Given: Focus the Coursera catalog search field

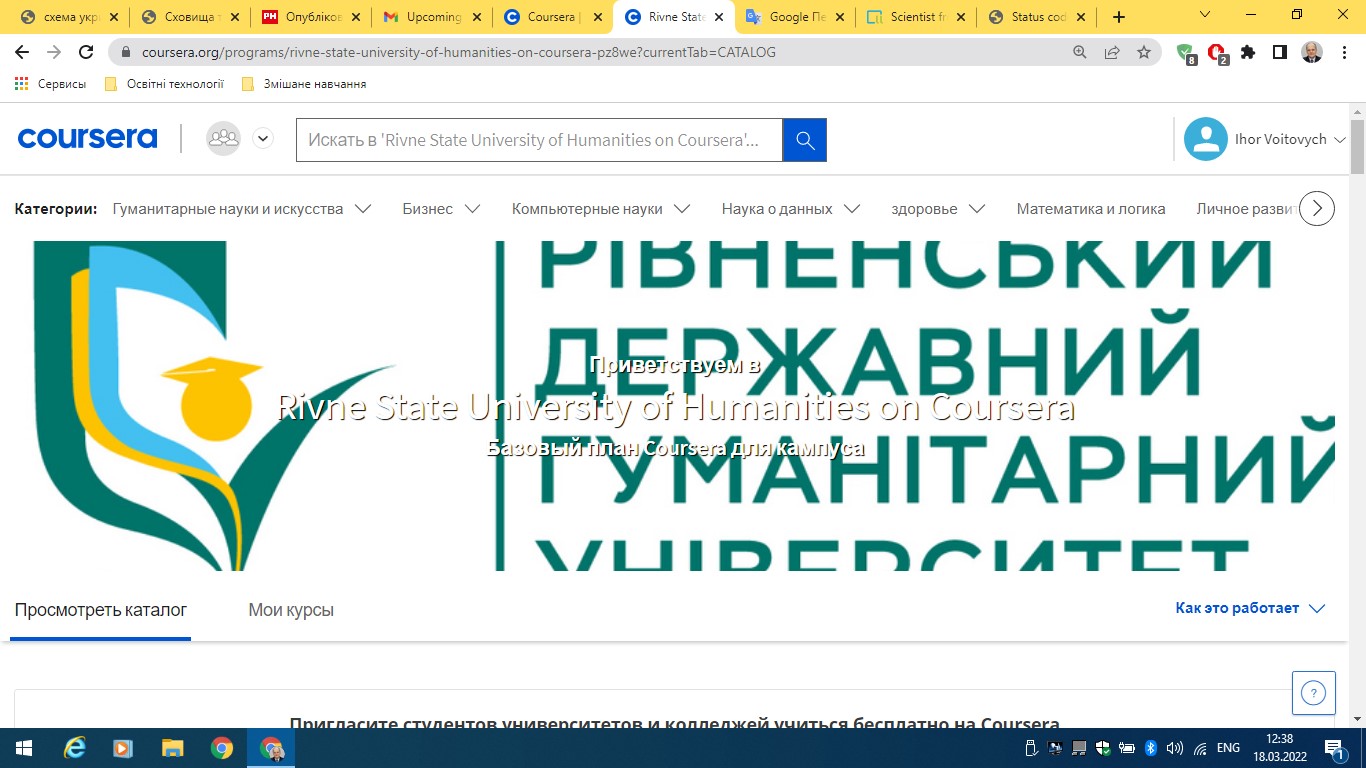Looking at the screenshot, I should (539, 140).
